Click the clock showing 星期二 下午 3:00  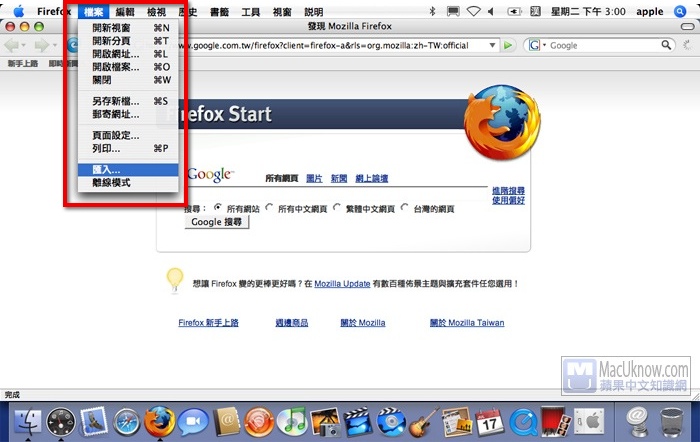pos(588,12)
